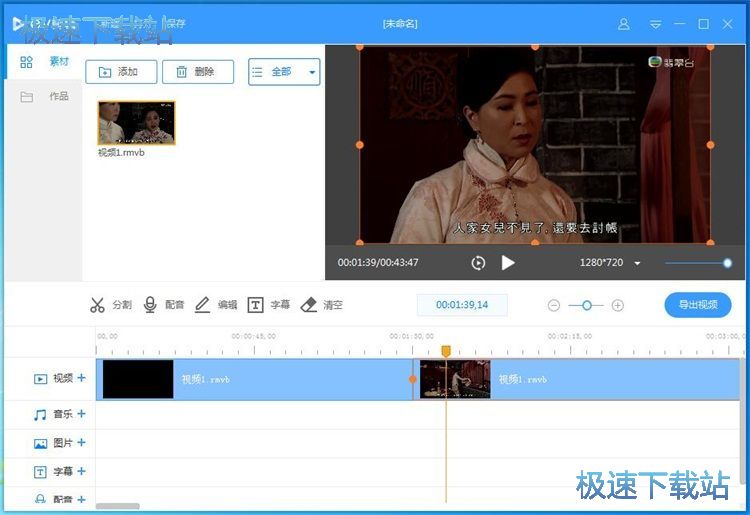750x515 pixels.
Task: Click the orange split handle between clips
Action: [x=413, y=379]
